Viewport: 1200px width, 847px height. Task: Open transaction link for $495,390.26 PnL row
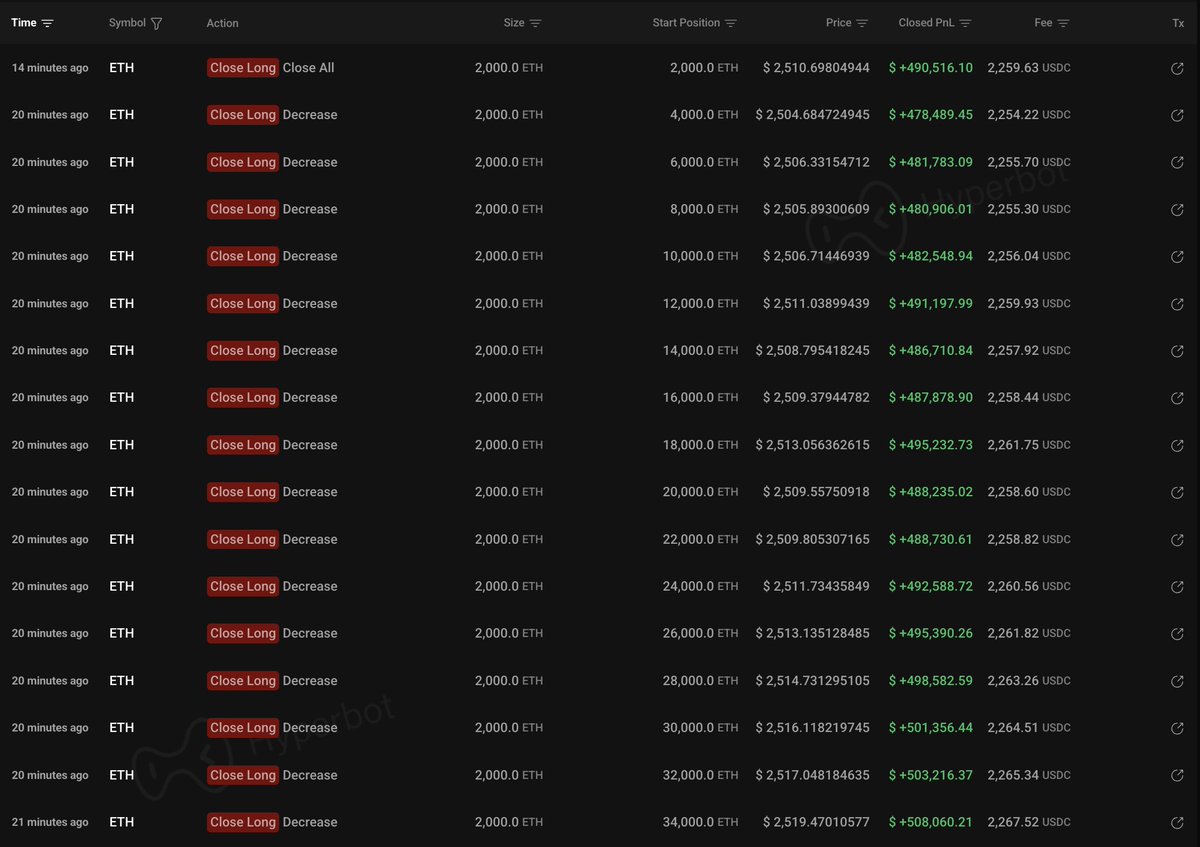(x=1177, y=635)
